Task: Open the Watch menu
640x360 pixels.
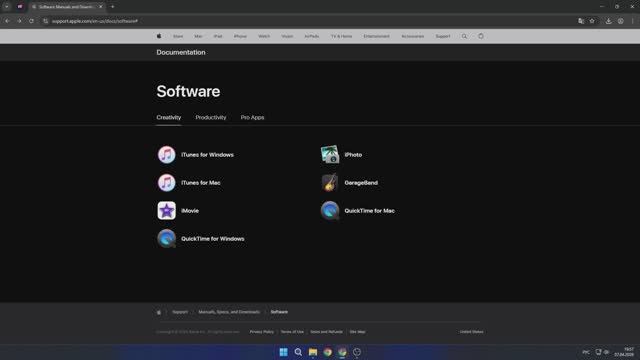Action: 264,36
